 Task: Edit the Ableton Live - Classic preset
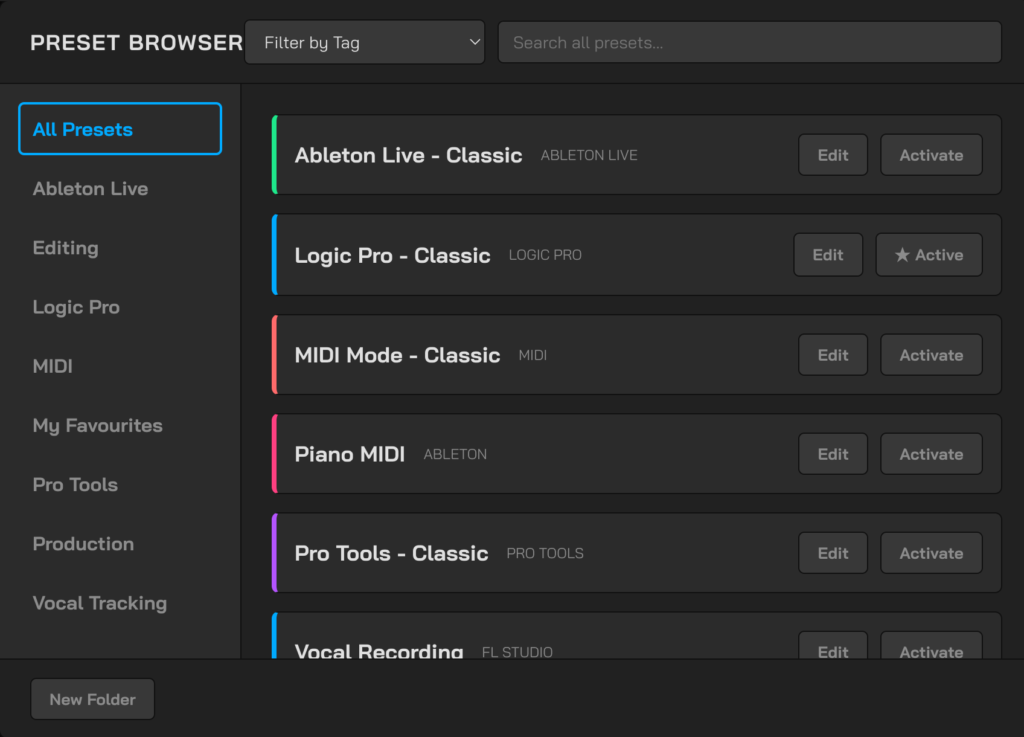point(832,155)
